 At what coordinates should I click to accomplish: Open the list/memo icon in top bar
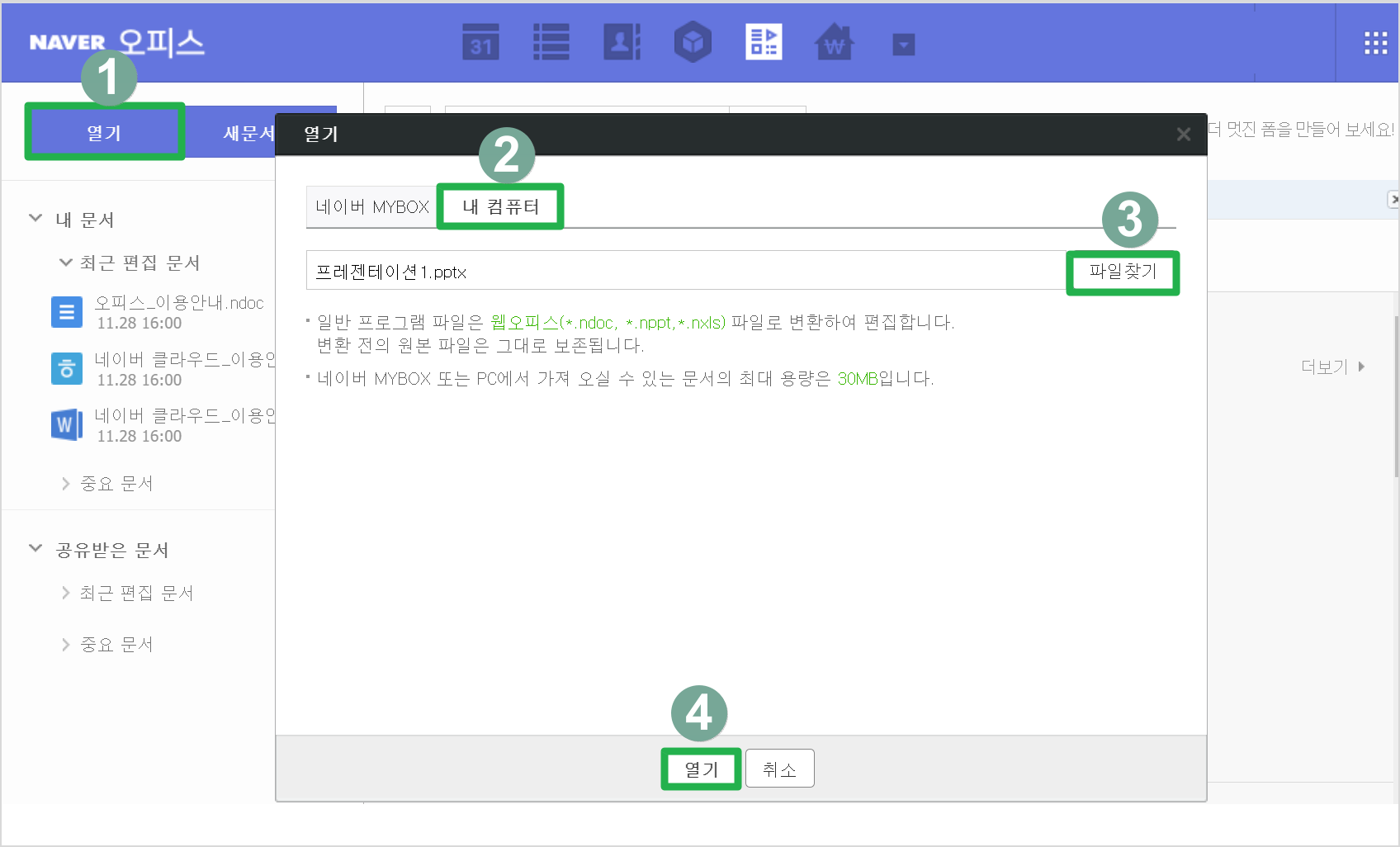point(551,42)
